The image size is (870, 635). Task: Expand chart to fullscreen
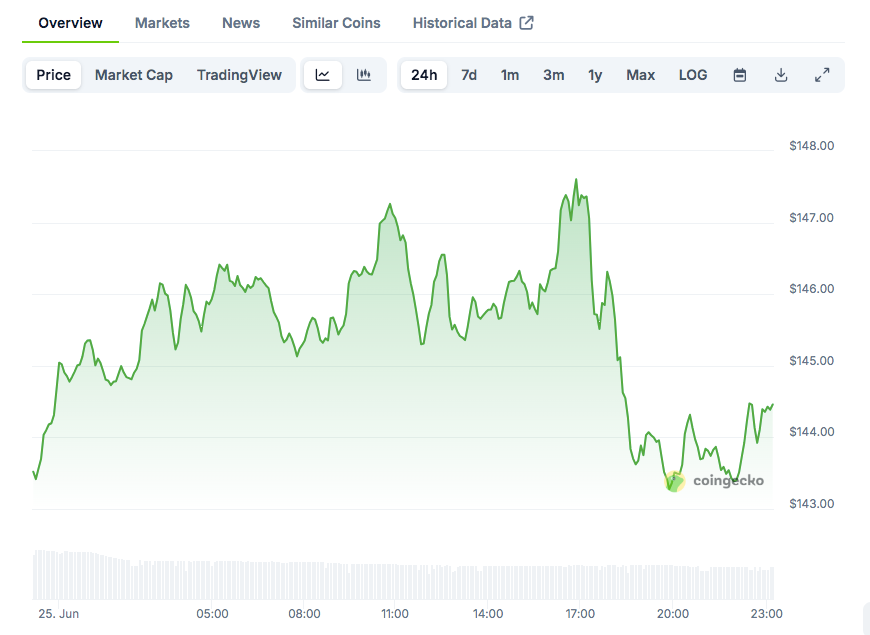click(822, 75)
